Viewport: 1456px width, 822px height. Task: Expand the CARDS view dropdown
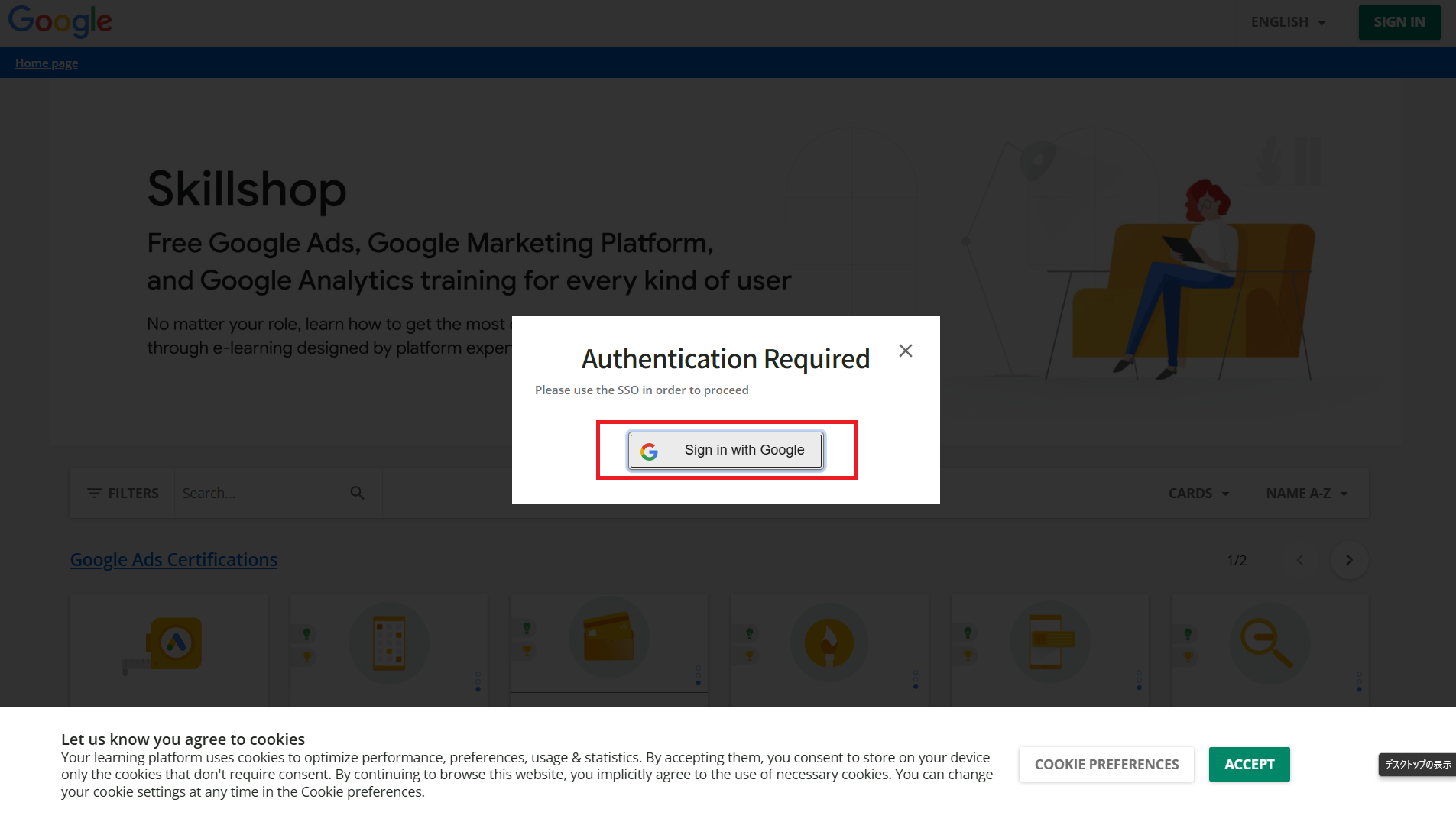pos(1198,493)
